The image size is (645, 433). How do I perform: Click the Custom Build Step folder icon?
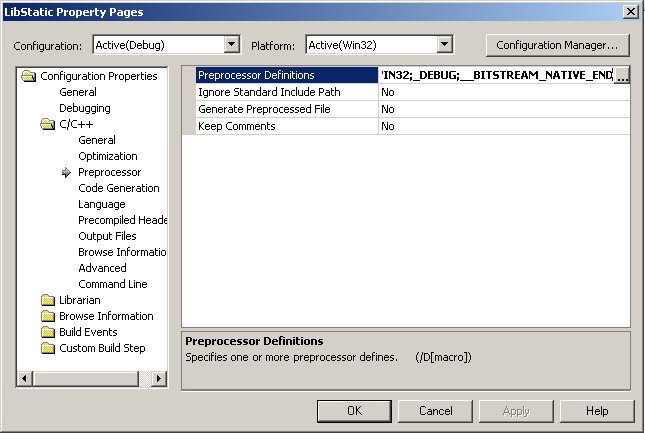[48, 348]
